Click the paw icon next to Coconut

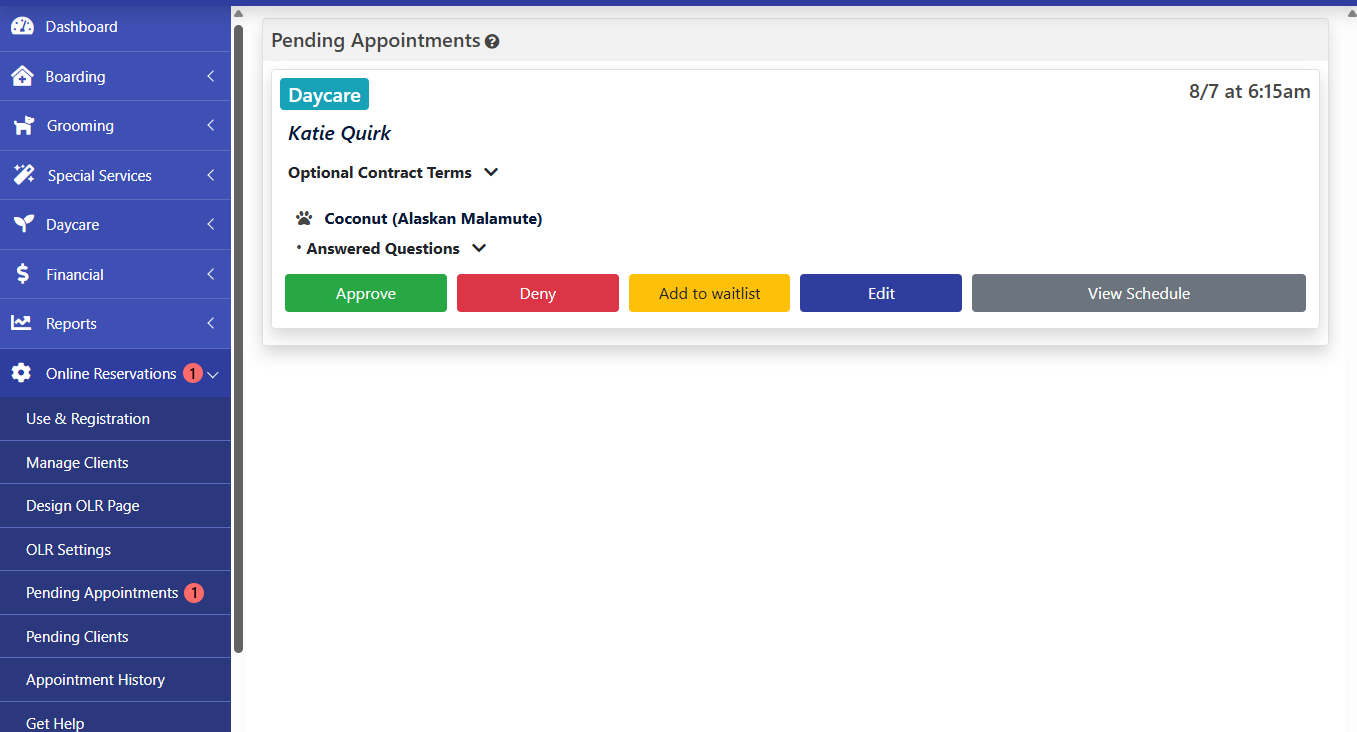[304, 218]
